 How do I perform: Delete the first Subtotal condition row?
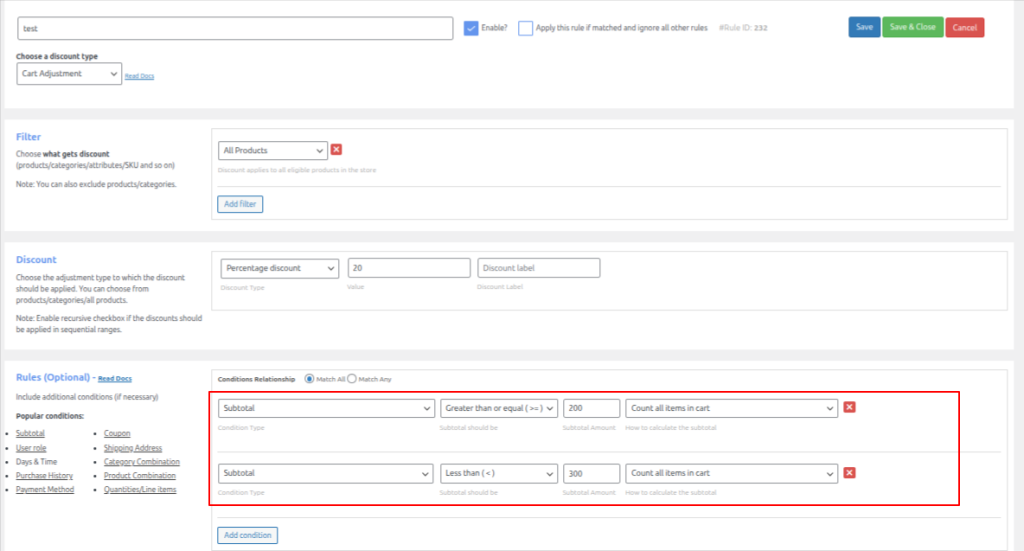tap(849, 407)
